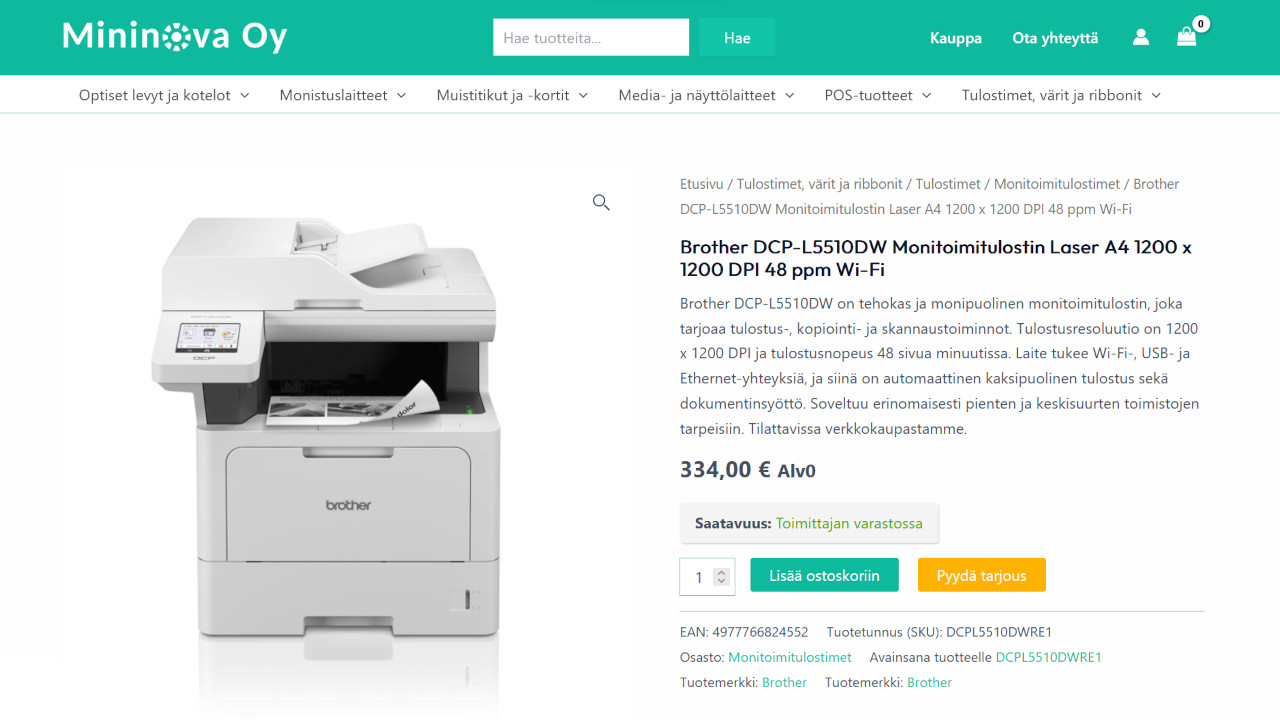
Task: Open Ota yhteyttä page
Action: coord(1055,38)
